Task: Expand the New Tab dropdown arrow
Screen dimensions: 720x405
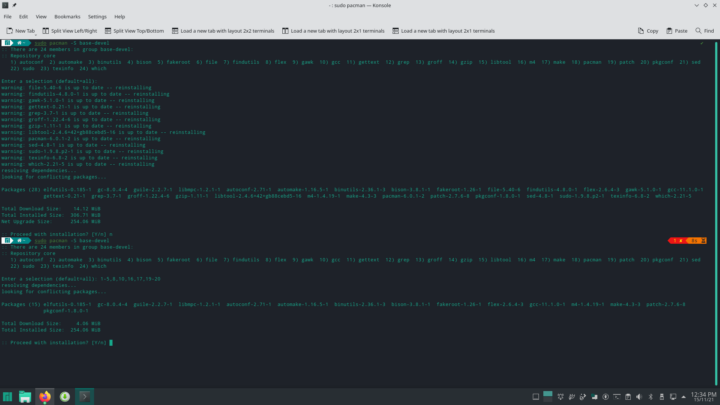Action: [x=35, y=34]
